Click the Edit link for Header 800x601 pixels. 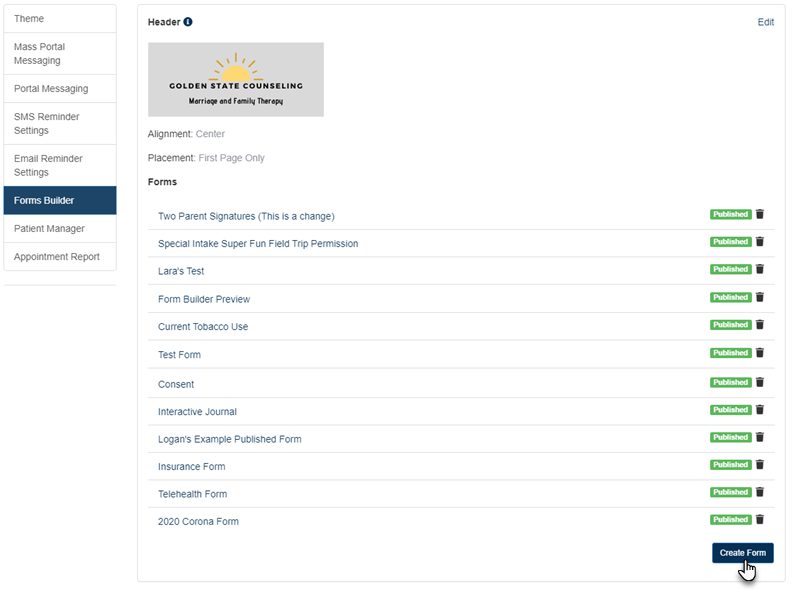[765, 22]
